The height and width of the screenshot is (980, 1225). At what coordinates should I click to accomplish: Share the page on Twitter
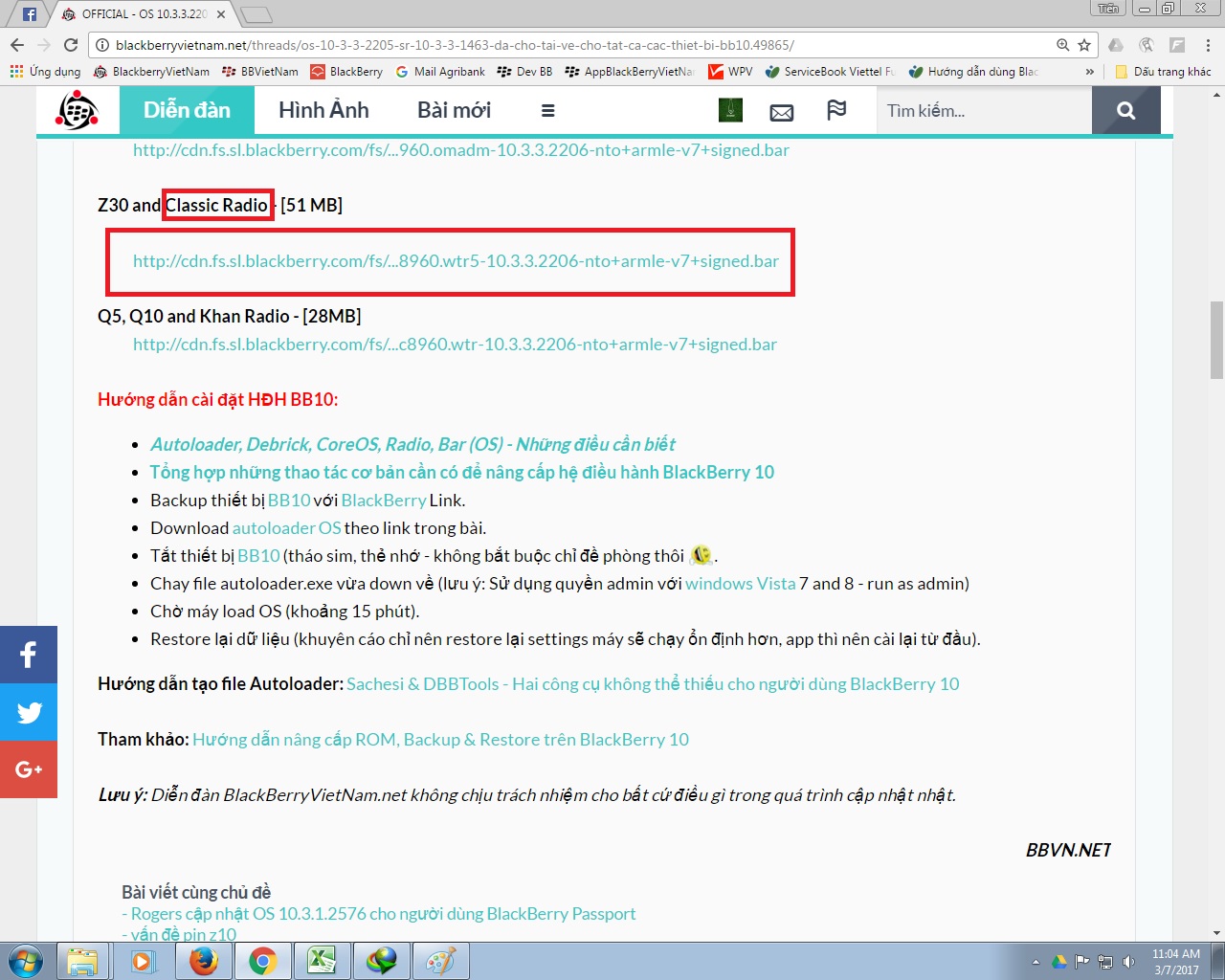[x=29, y=712]
